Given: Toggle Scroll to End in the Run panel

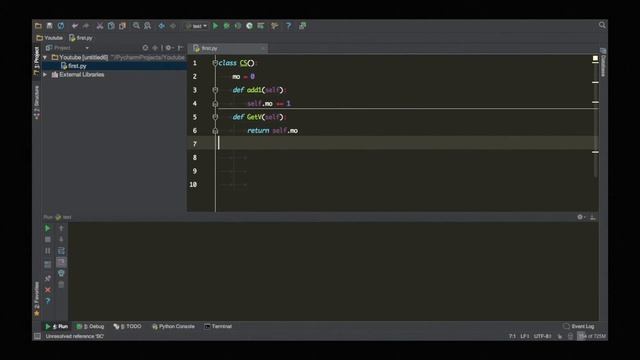Looking at the screenshot, I should tap(61, 262).
